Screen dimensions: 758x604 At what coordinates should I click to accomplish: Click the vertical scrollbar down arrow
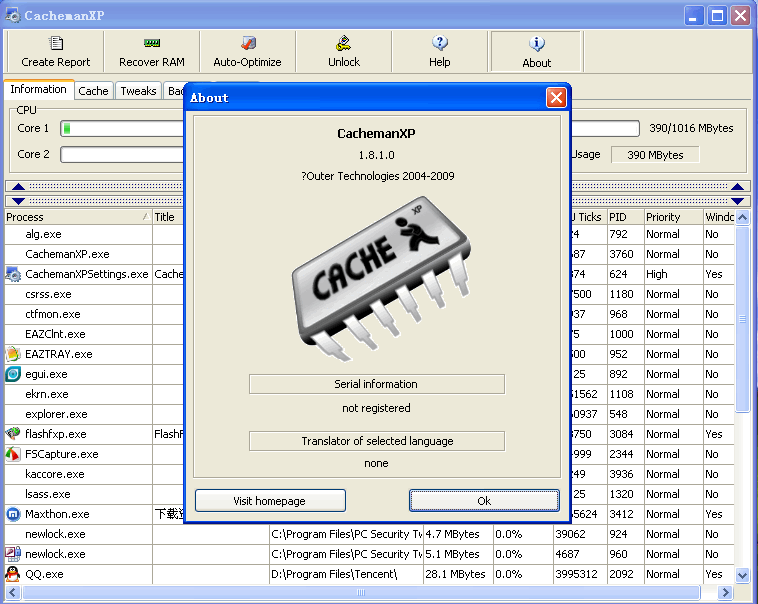pos(742,575)
